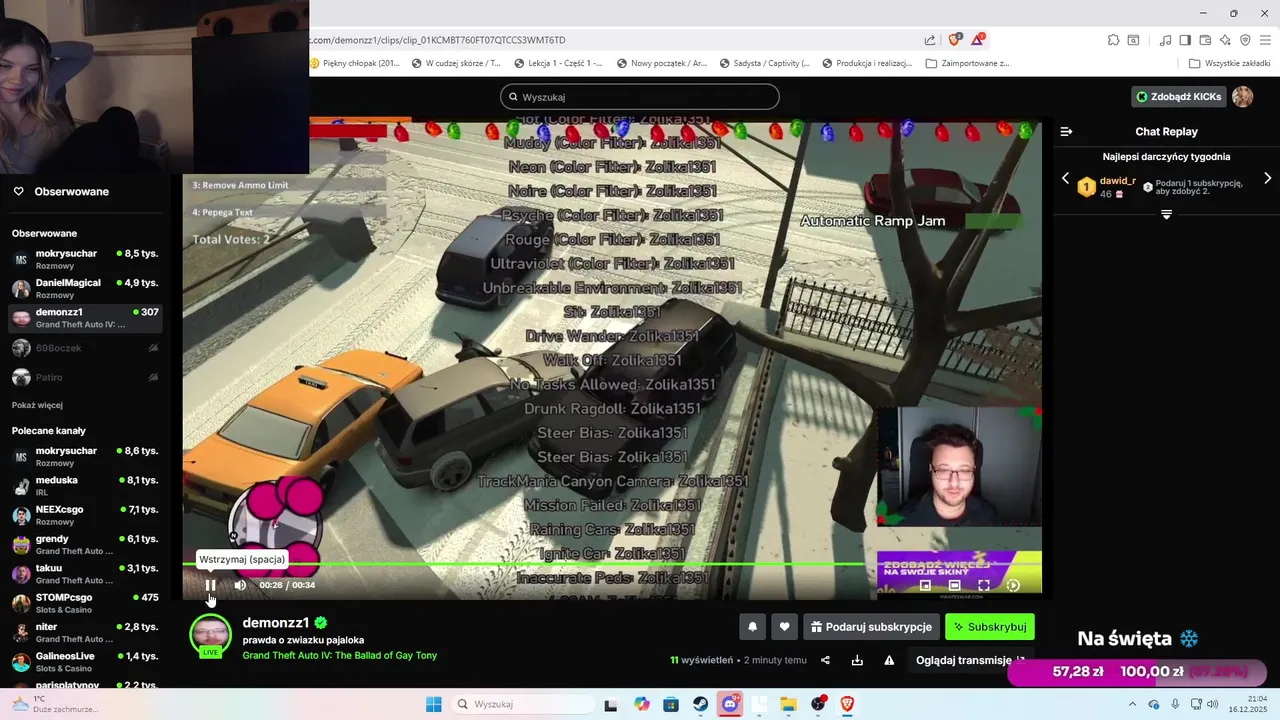
Task: Select demonzz1 in the followed channels
Action: [x=84, y=318]
